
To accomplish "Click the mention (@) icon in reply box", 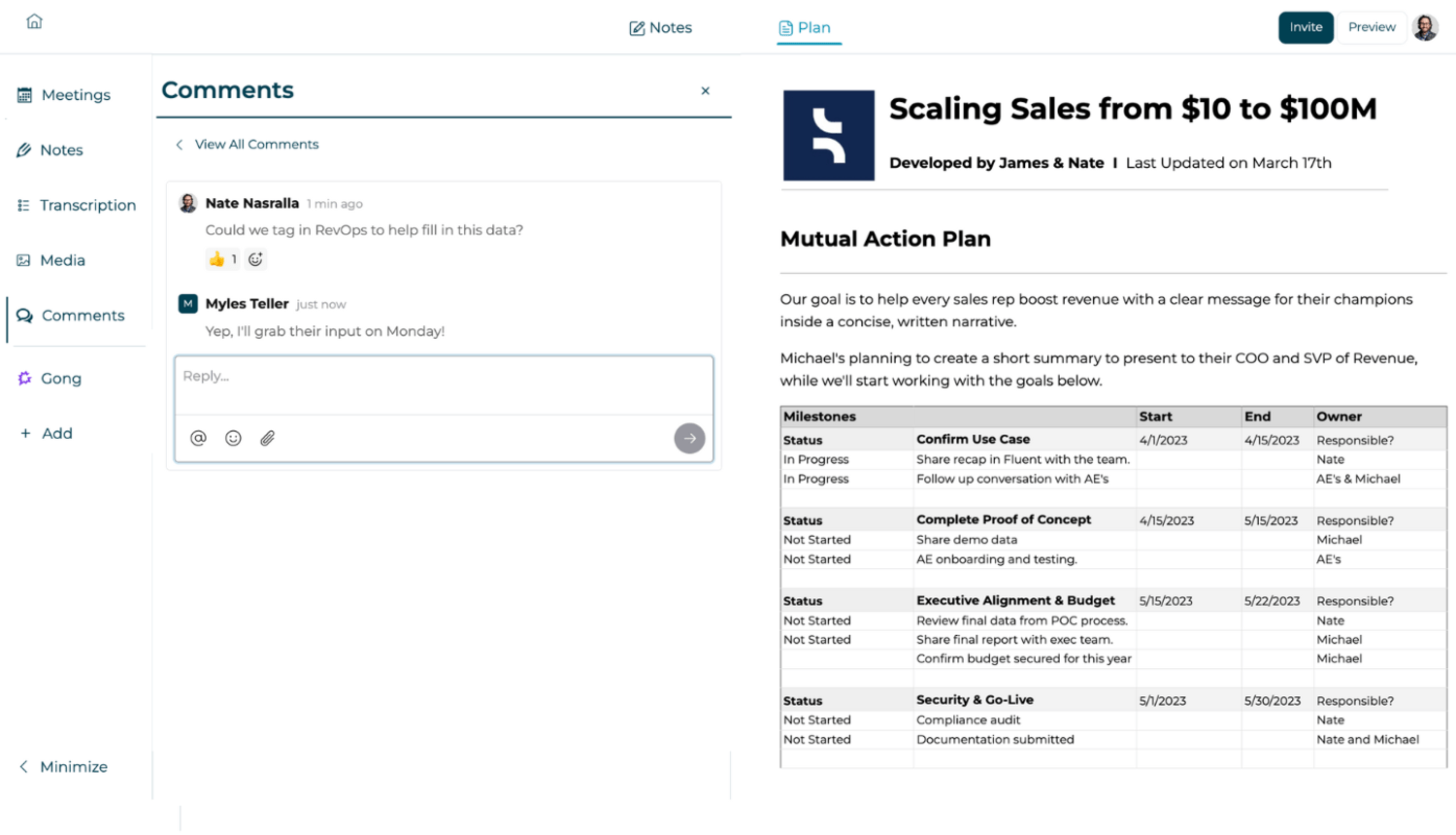I will [x=198, y=438].
